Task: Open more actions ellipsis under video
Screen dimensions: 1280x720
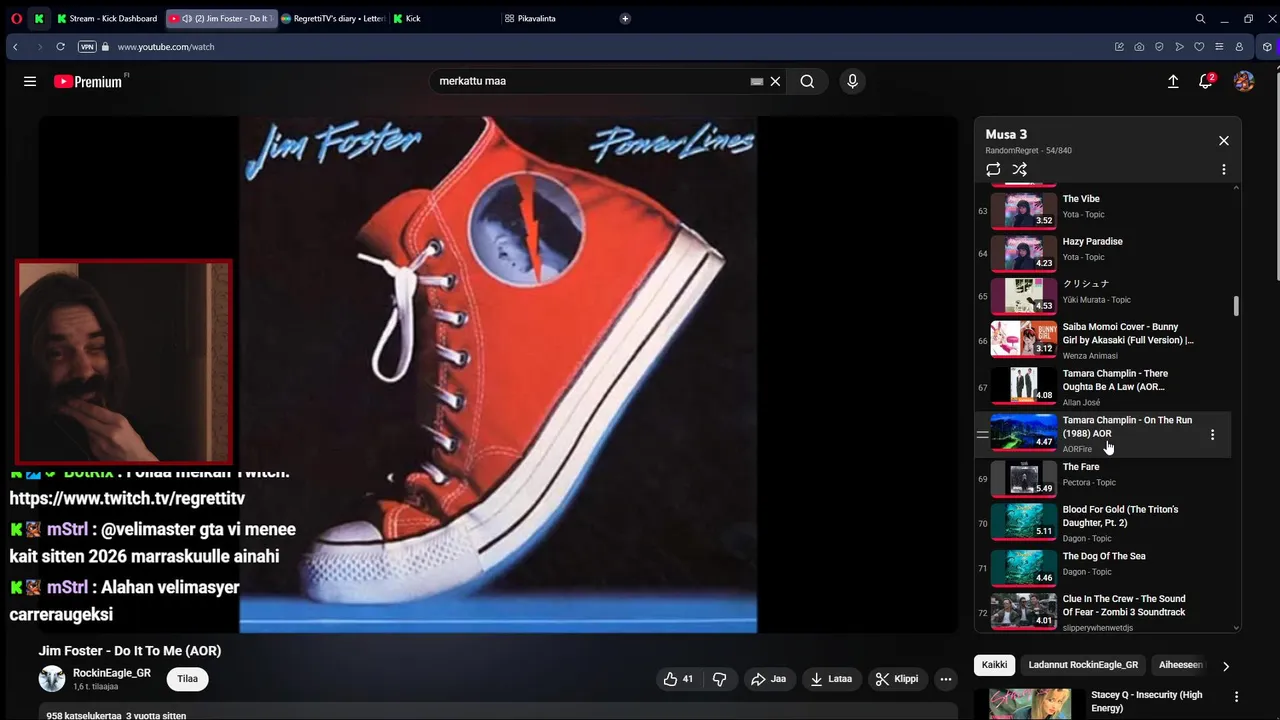Action: click(946, 679)
